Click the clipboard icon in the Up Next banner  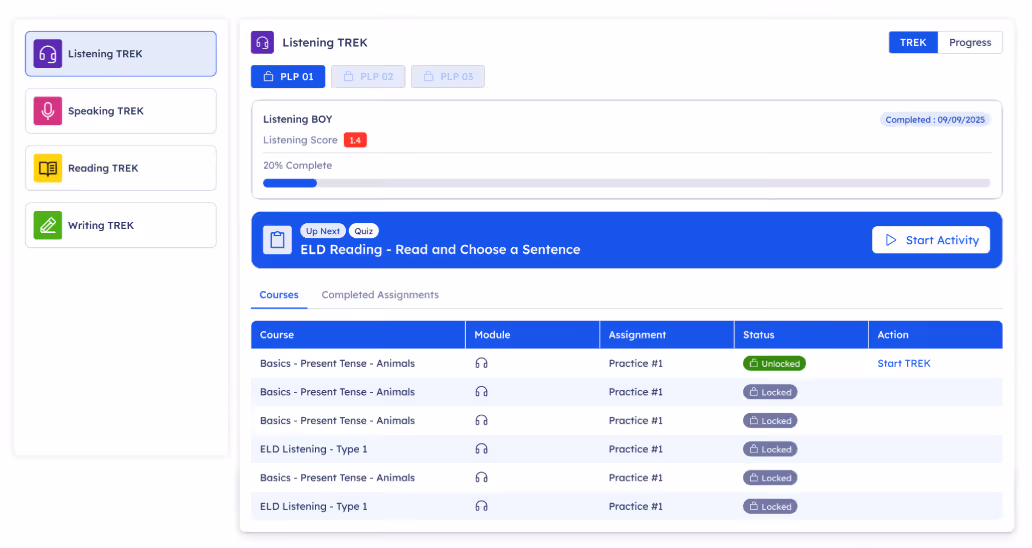click(277, 240)
